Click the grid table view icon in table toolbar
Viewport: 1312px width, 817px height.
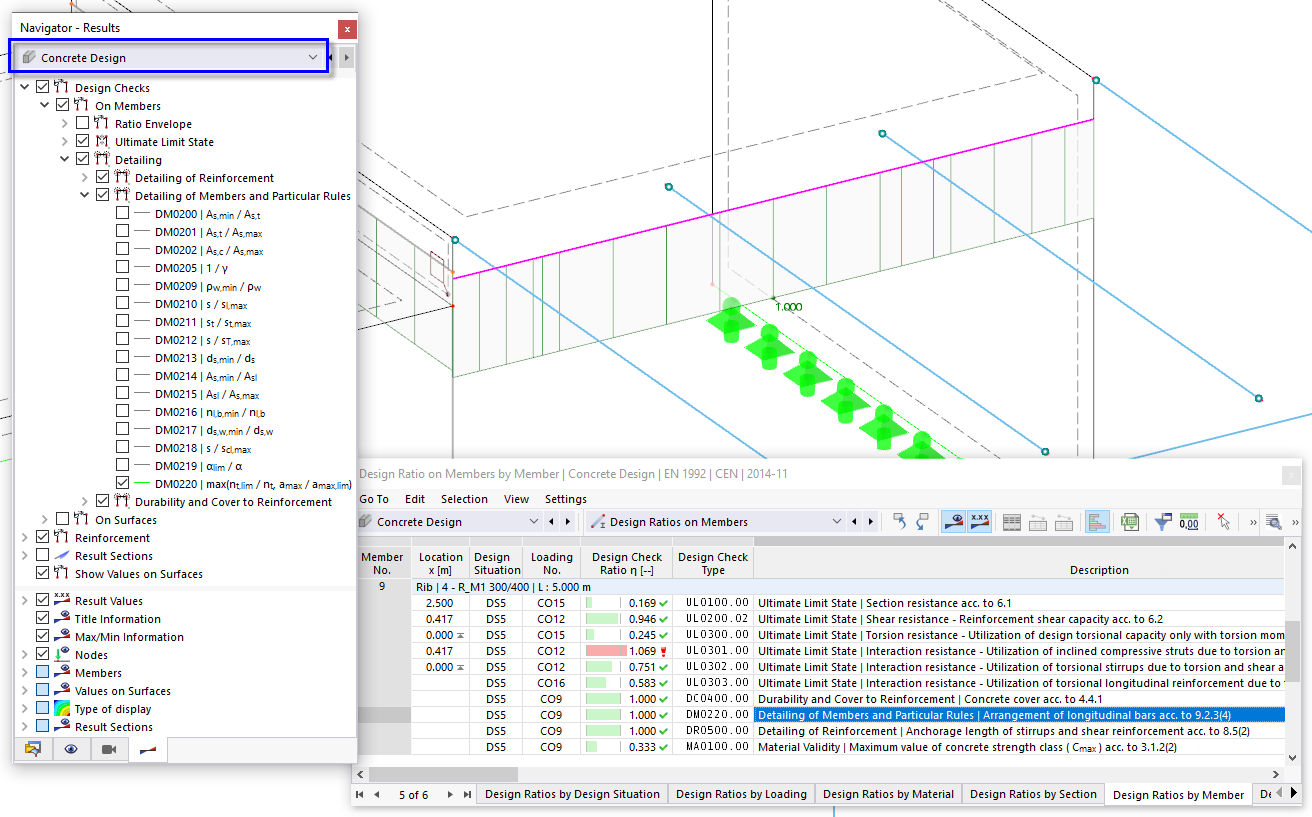pos(1012,521)
